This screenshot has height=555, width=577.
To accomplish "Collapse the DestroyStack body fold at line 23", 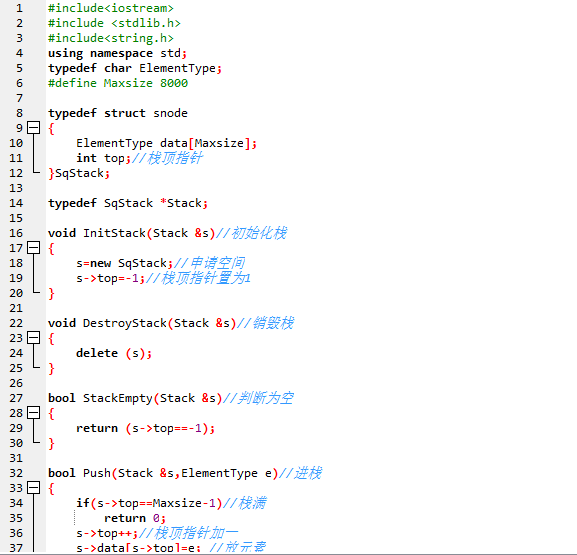I will [x=33, y=338].
